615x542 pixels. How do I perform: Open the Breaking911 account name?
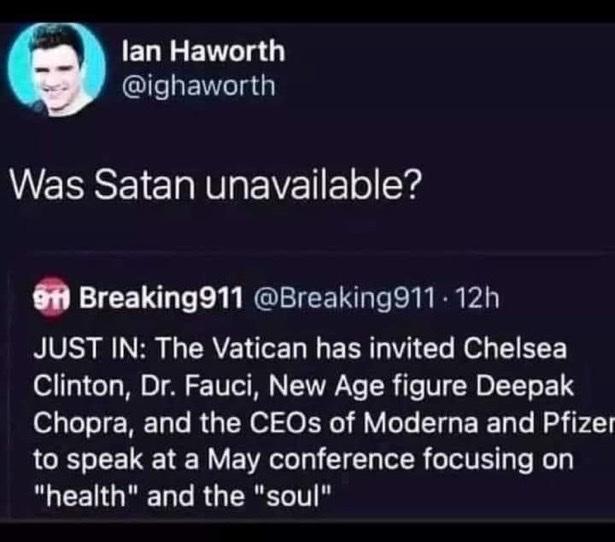pyautogui.click(x=161, y=298)
